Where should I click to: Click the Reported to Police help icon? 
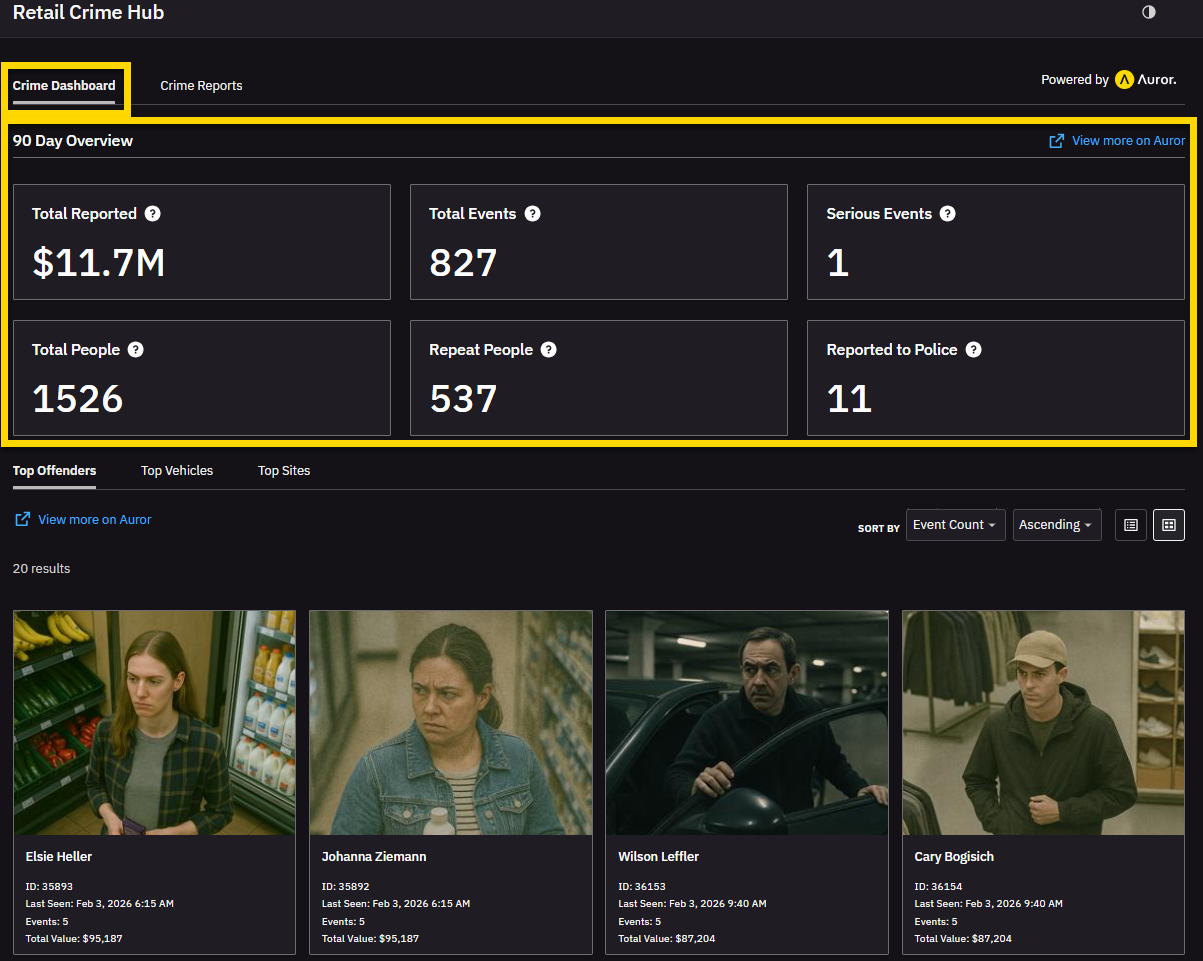tap(973, 349)
